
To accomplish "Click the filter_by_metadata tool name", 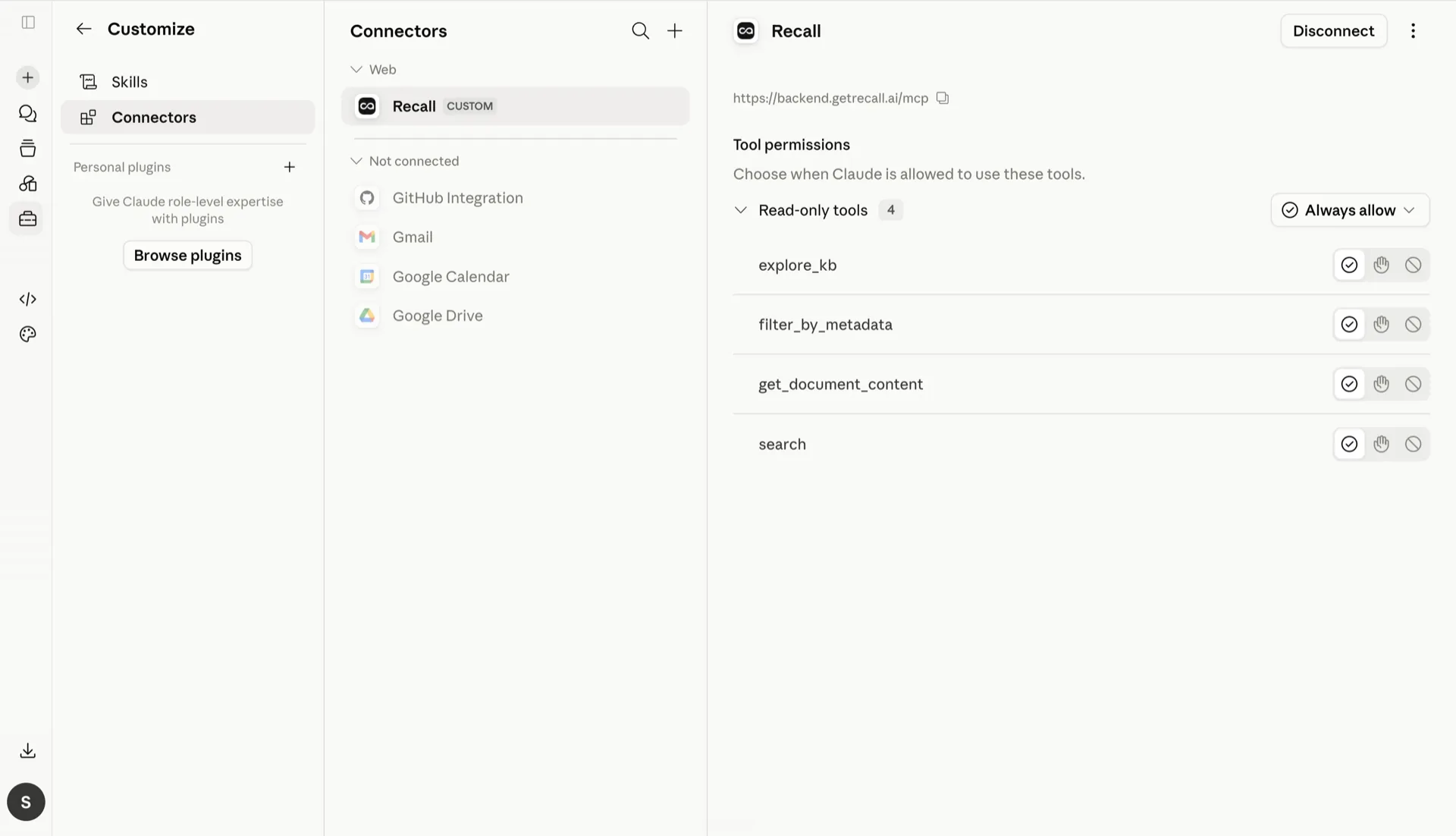I will pos(825,325).
